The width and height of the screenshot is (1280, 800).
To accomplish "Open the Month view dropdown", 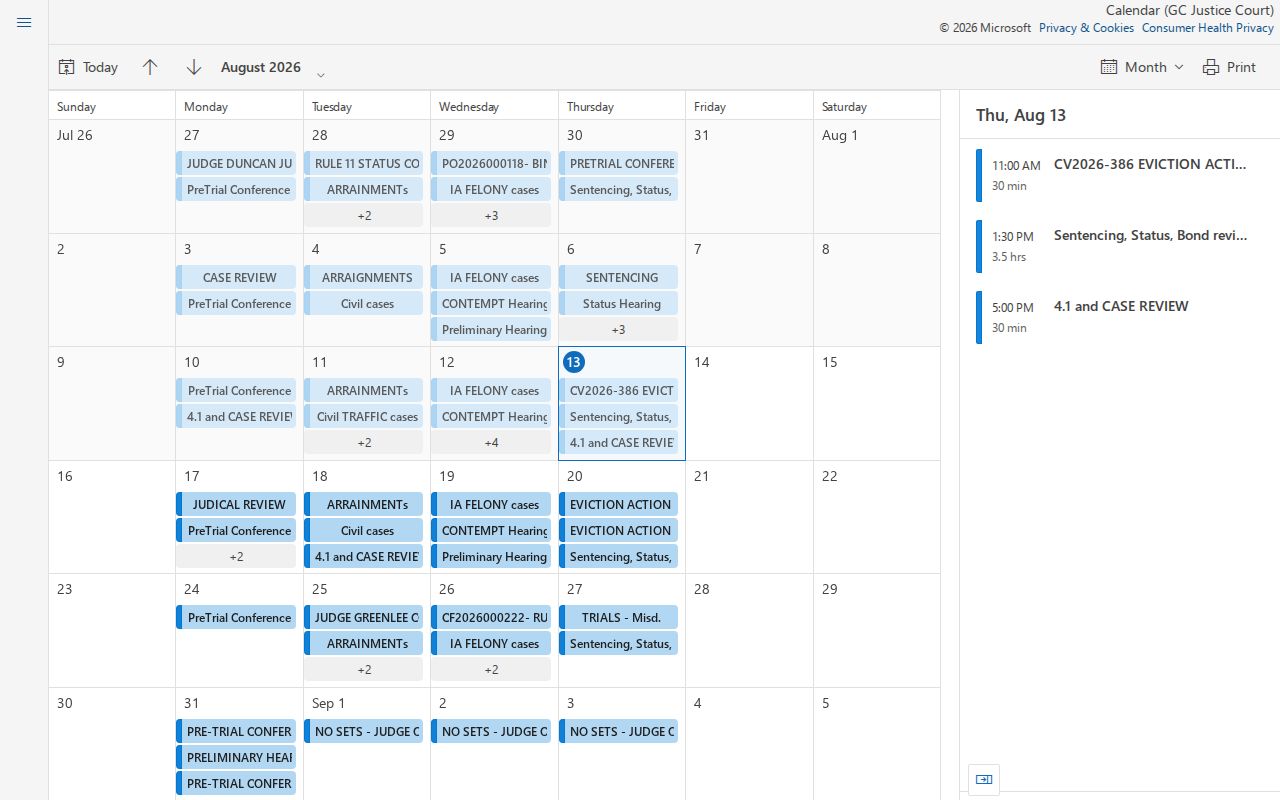I will tap(1142, 67).
